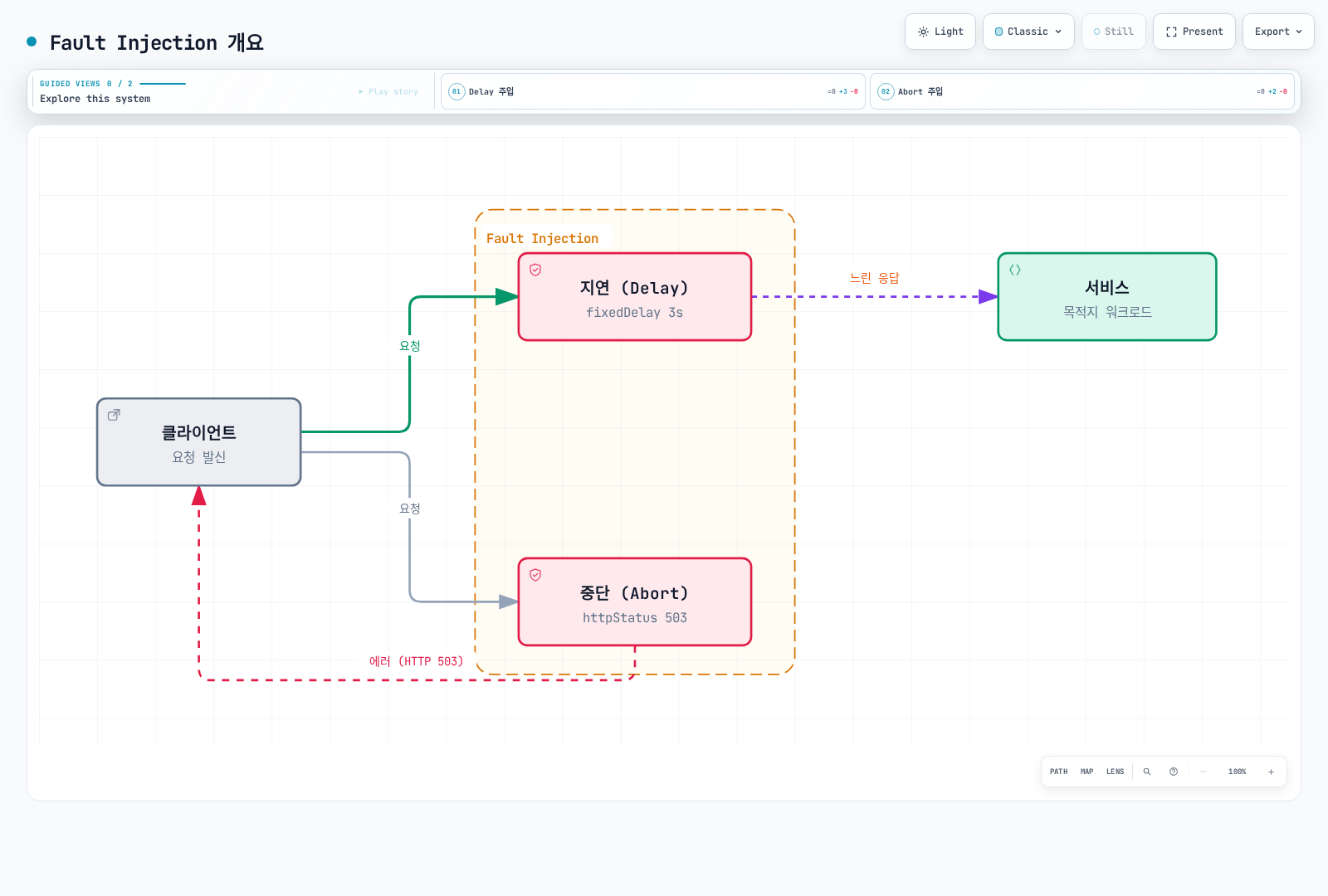Click the gray '요청' edge label
The height and width of the screenshot is (896, 1328).
coord(410,509)
